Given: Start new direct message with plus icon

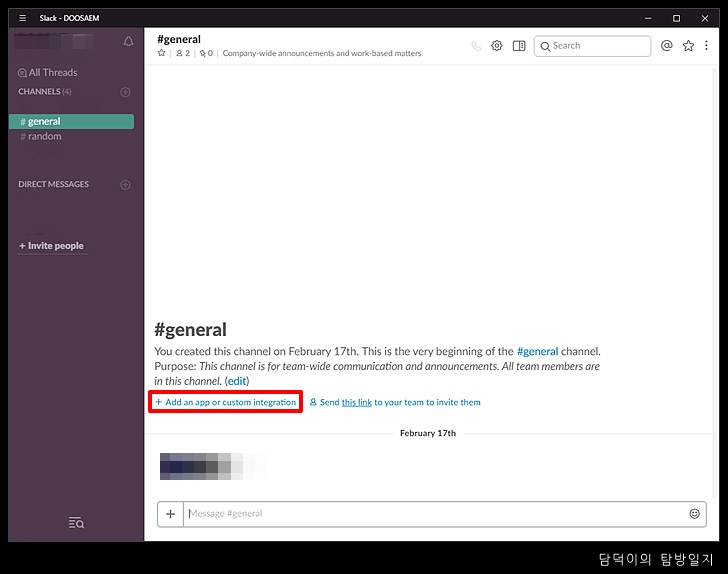Looking at the screenshot, I should pyautogui.click(x=125, y=185).
